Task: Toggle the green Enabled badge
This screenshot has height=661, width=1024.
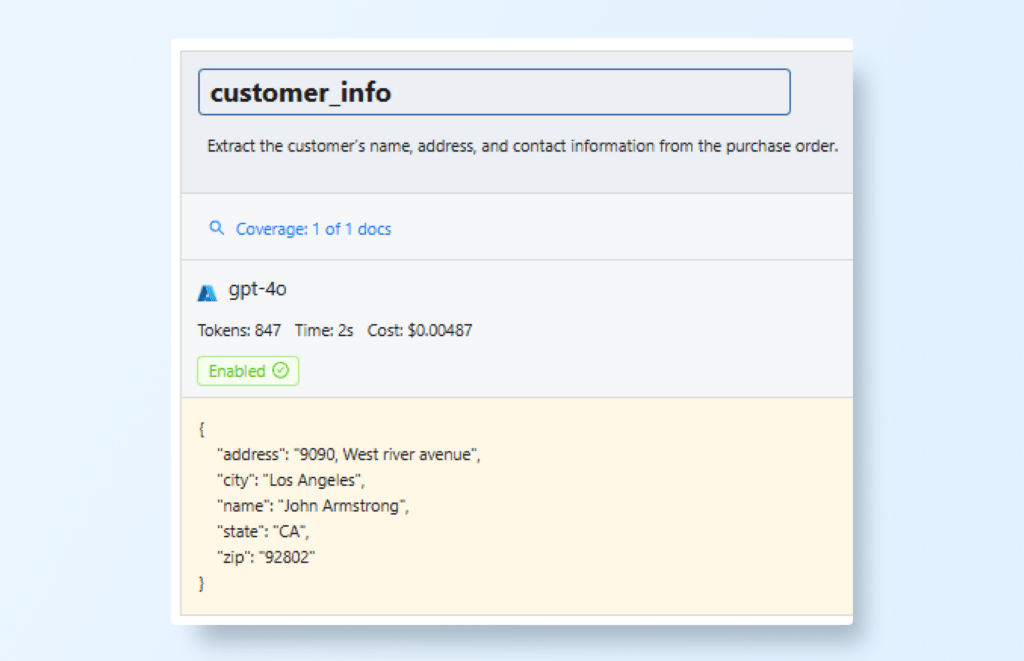Action: point(247,371)
